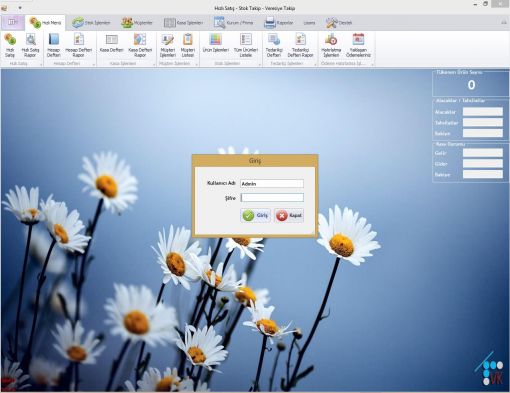Image resolution: width=510 pixels, height=393 pixels.
Task: Switch to the Kasa İşlemleri tab
Action: click(183, 23)
